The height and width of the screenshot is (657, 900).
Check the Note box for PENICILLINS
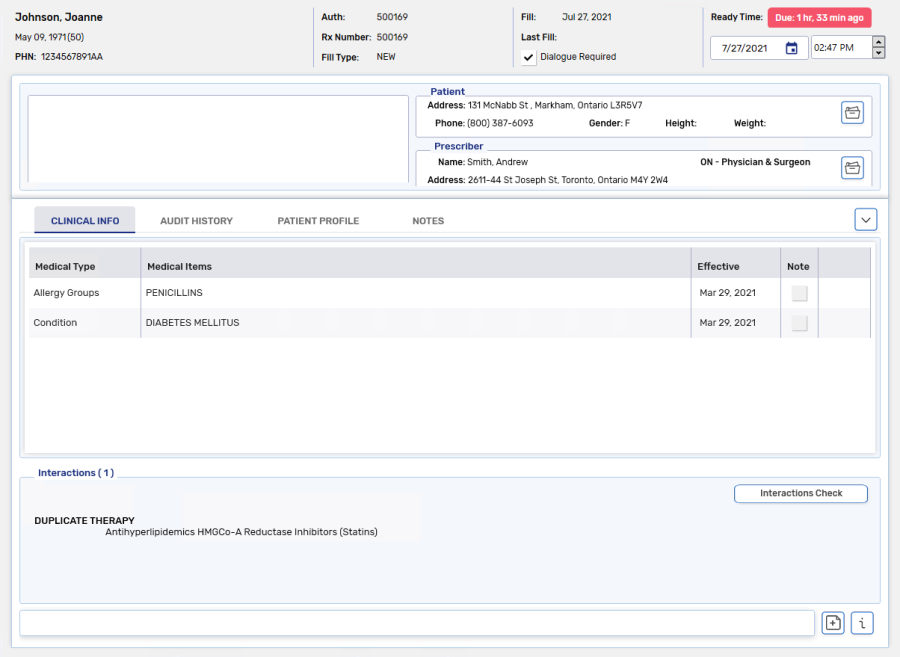click(x=799, y=293)
